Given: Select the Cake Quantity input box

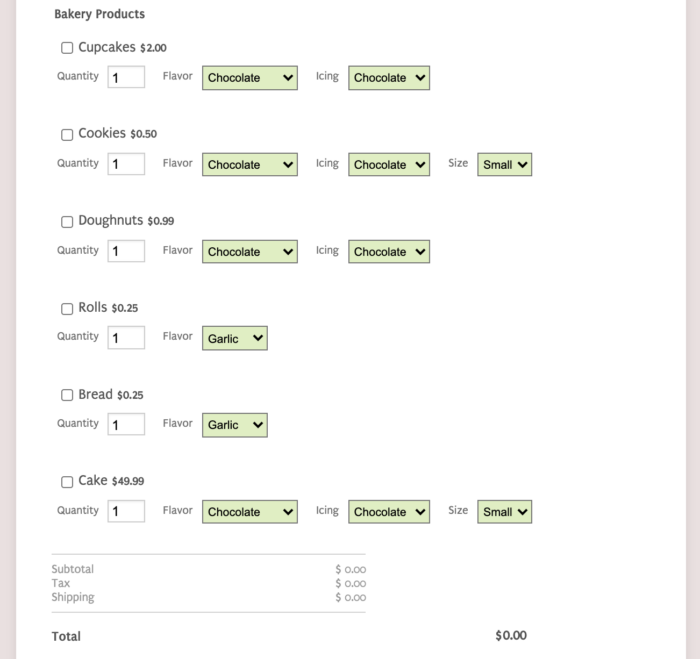Looking at the screenshot, I should point(126,512).
